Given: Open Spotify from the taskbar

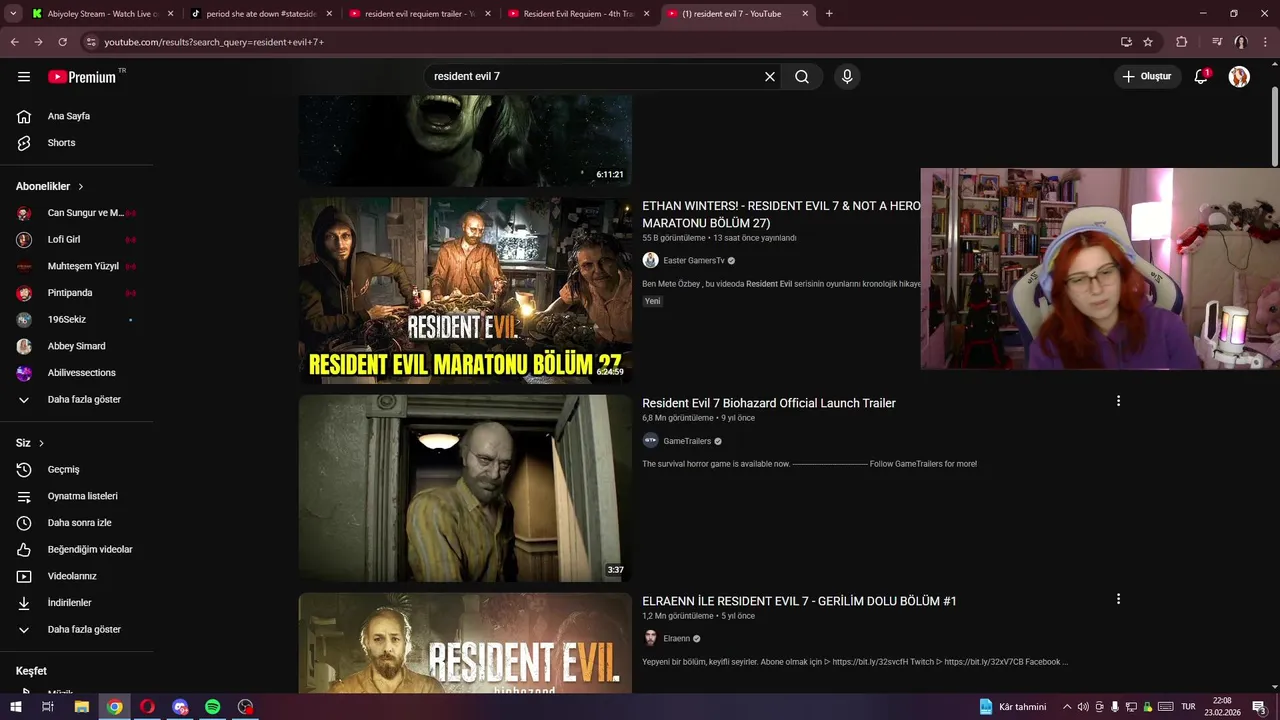Looking at the screenshot, I should coord(213,707).
